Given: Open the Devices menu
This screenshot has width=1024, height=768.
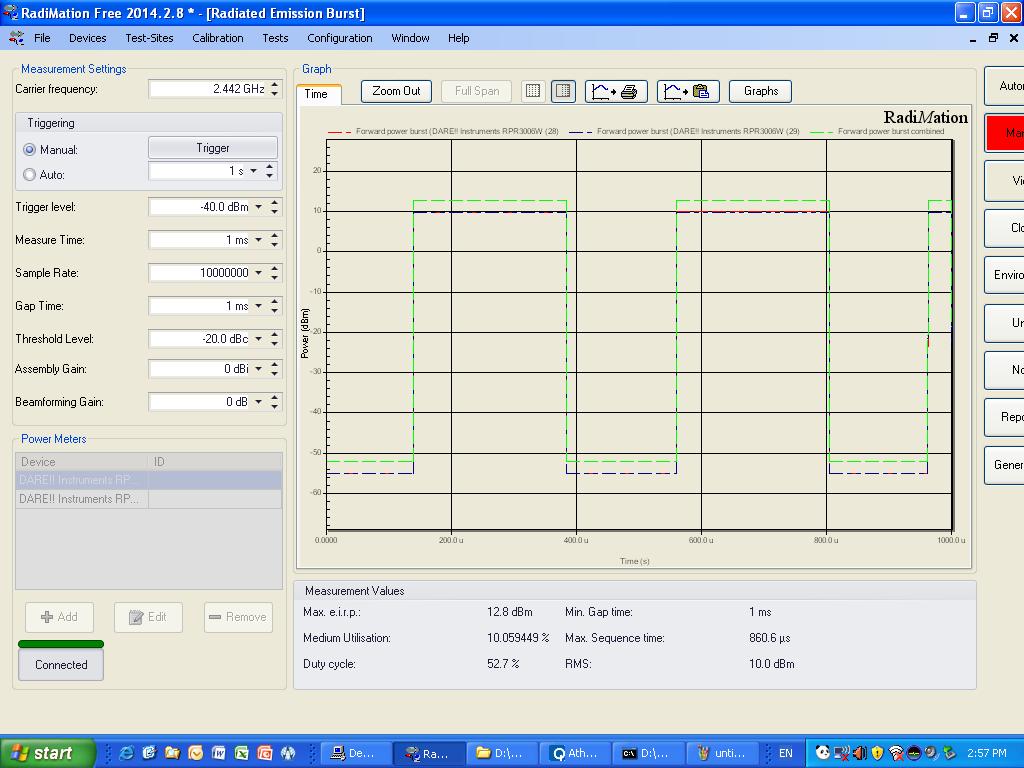Looking at the screenshot, I should (88, 38).
